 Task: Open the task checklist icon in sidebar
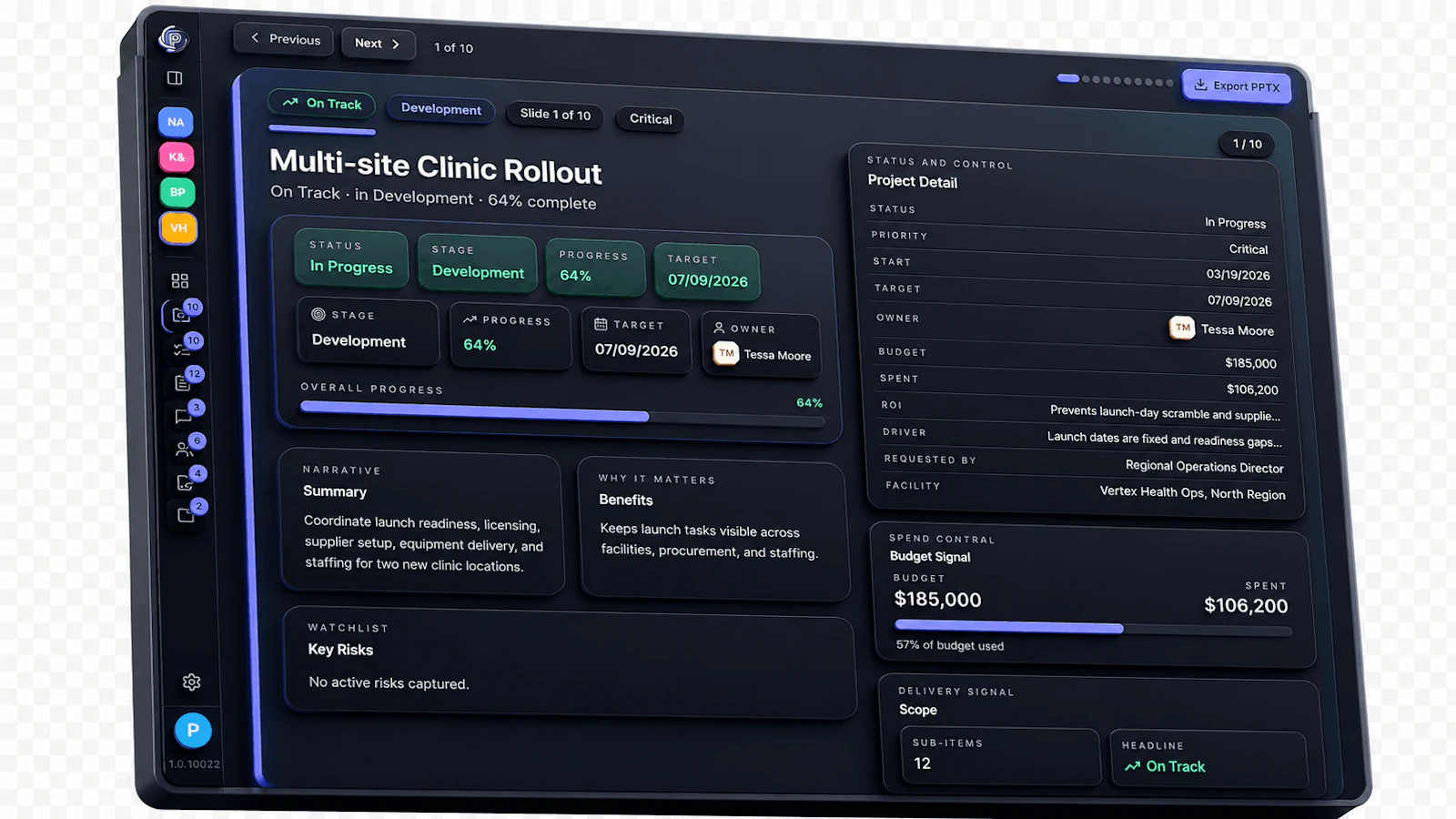click(x=180, y=349)
